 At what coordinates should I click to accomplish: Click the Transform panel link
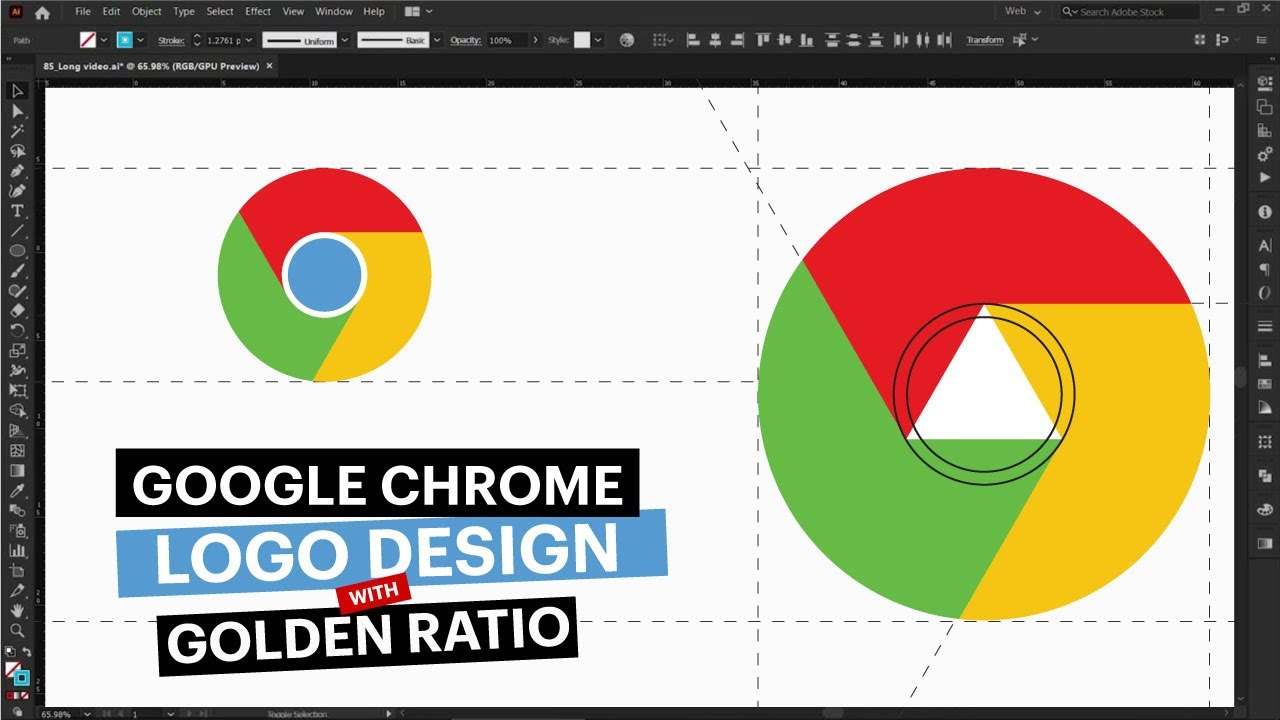(985, 40)
